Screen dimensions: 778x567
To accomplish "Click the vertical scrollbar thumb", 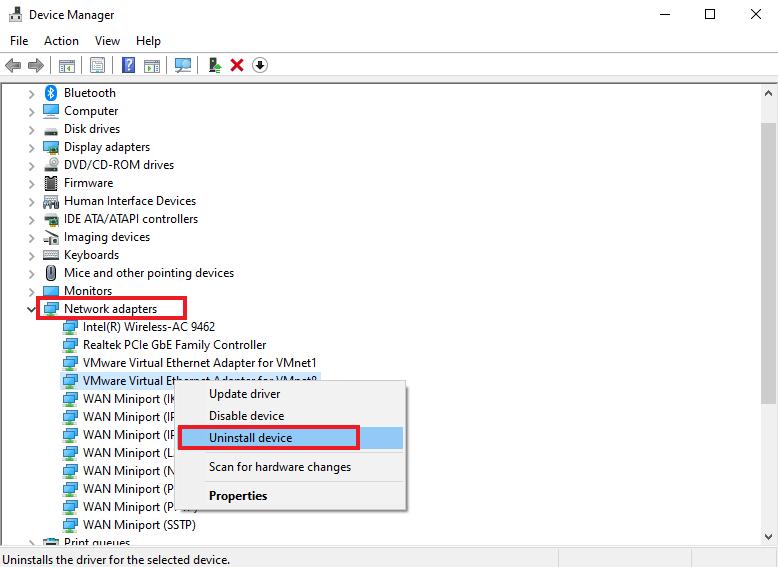I will (768, 263).
